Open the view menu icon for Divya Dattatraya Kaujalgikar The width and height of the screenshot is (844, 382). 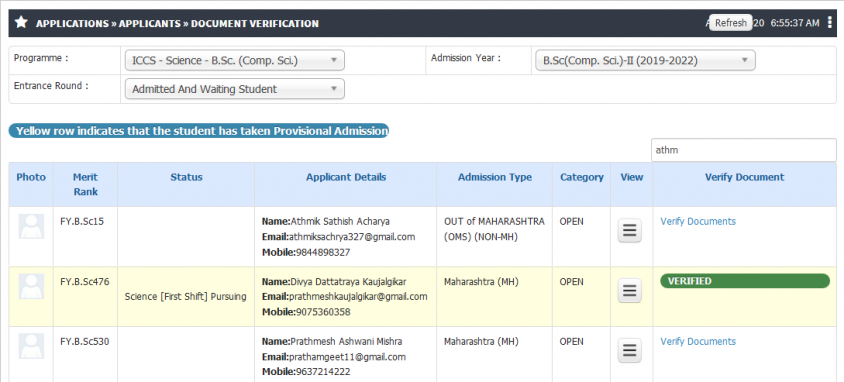coord(629,291)
